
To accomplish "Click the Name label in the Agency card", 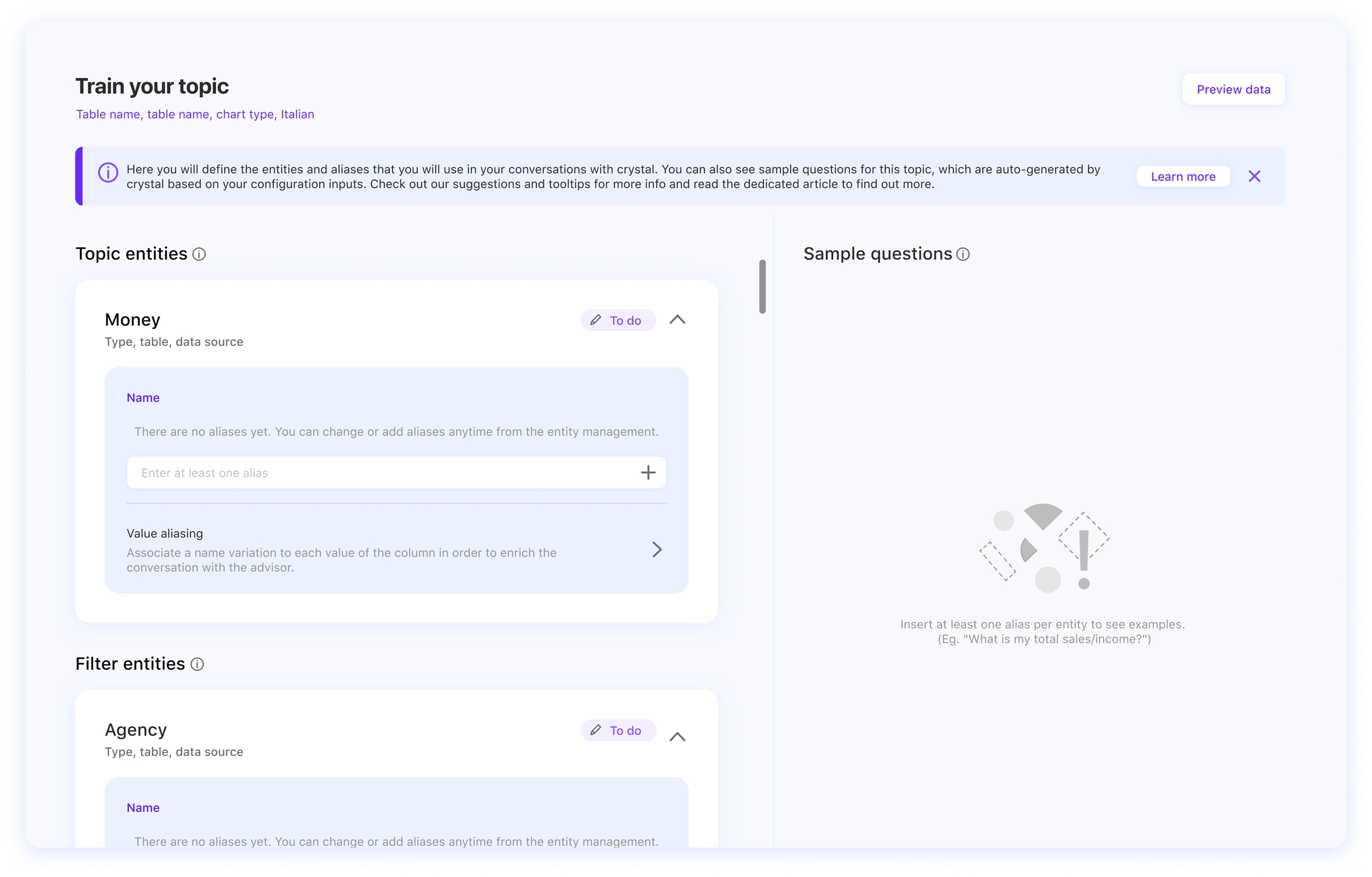I will (x=143, y=808).
